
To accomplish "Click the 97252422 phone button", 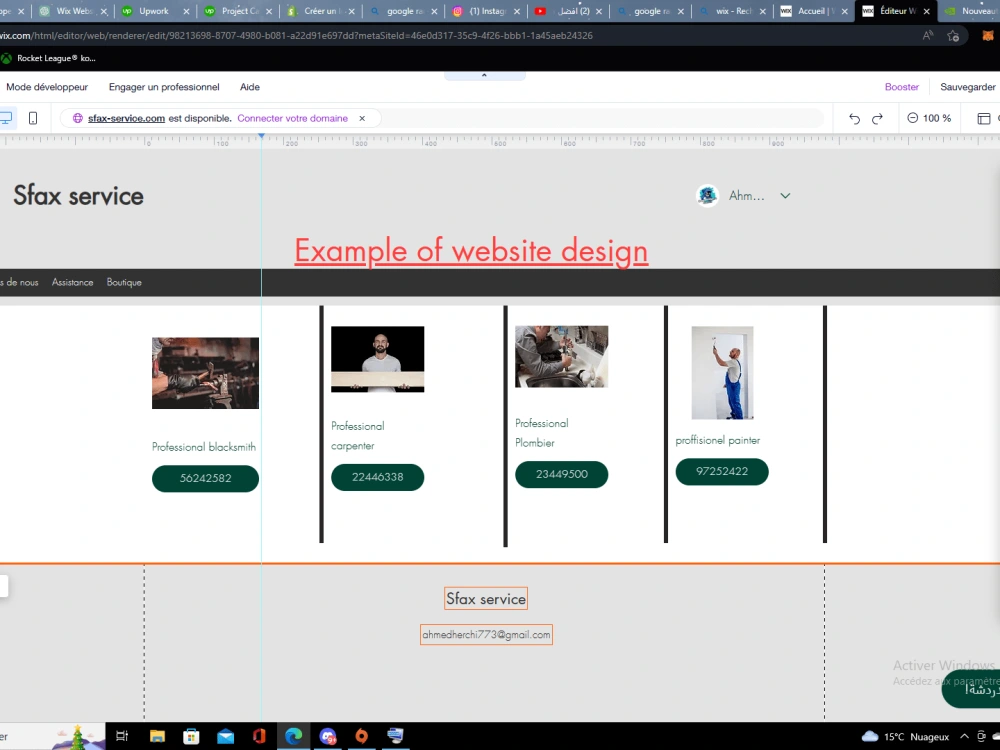I will coord(722,471).
